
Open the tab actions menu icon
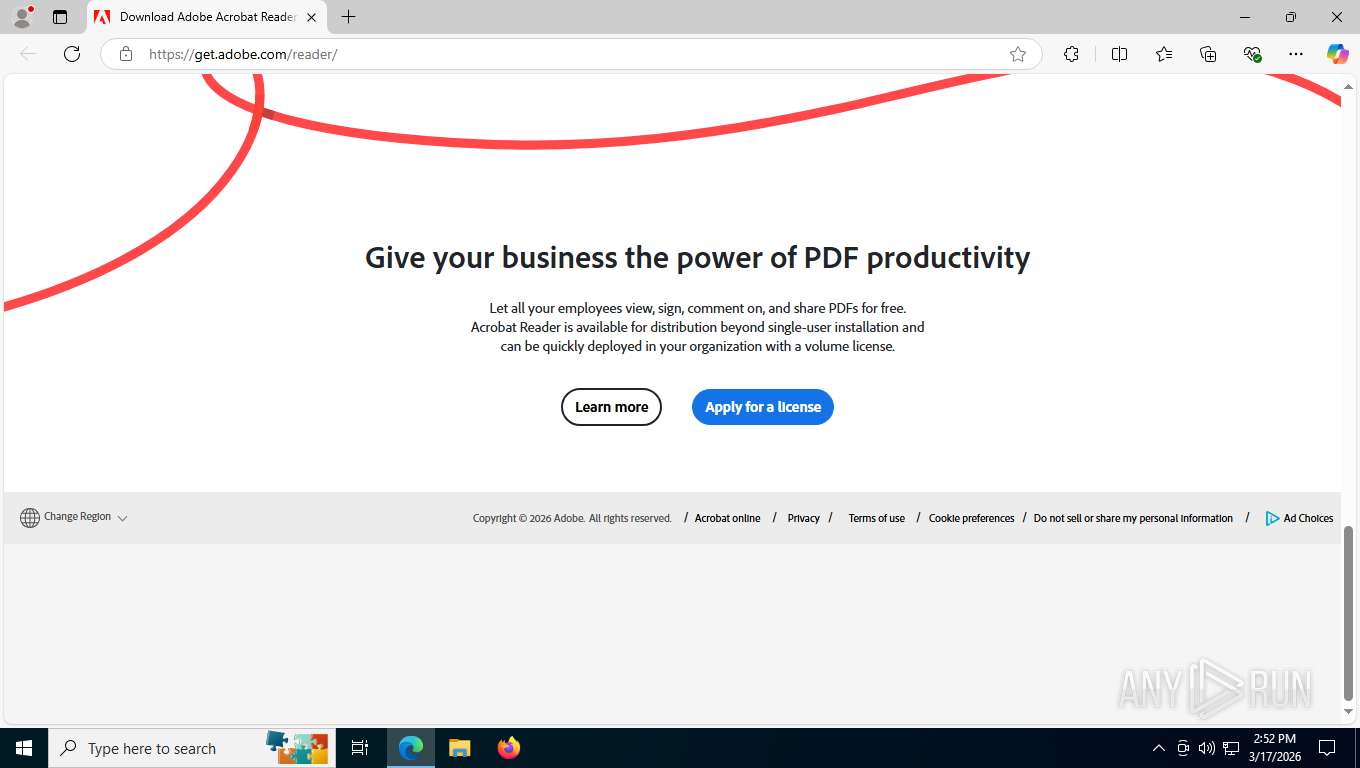[60, 17]
